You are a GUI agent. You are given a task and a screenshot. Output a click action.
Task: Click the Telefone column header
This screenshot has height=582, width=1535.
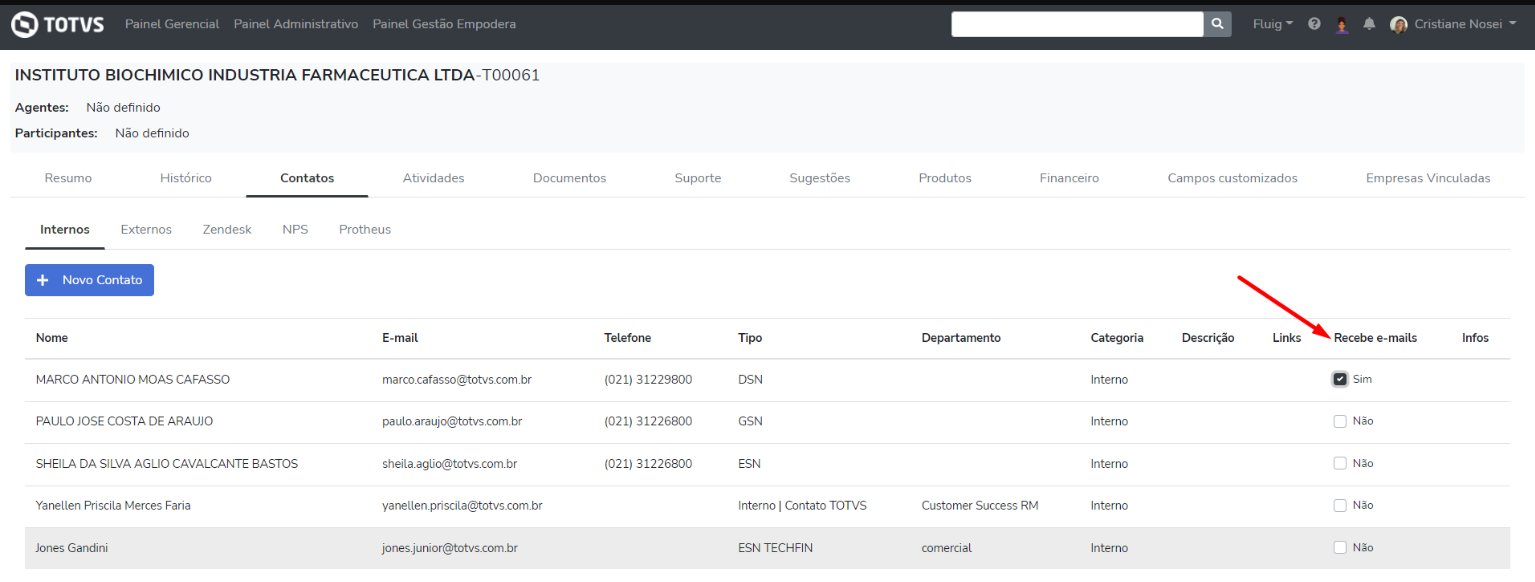tap(627, 338)
